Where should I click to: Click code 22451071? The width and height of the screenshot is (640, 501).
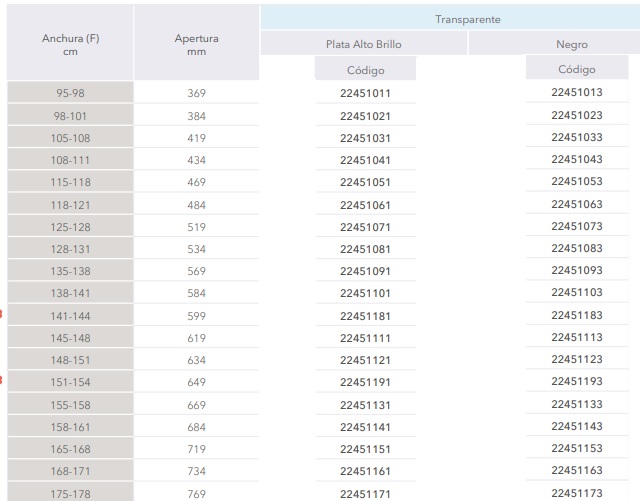365,227
